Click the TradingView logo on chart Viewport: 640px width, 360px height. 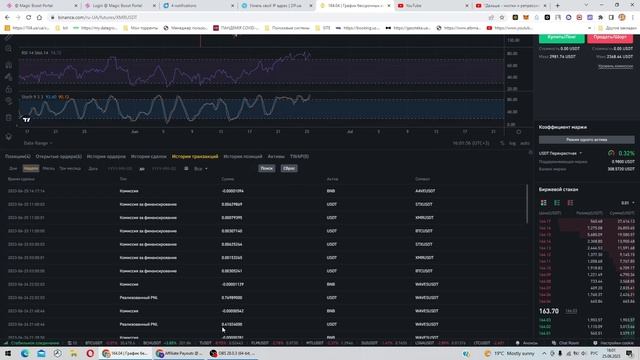coord(27,120)
